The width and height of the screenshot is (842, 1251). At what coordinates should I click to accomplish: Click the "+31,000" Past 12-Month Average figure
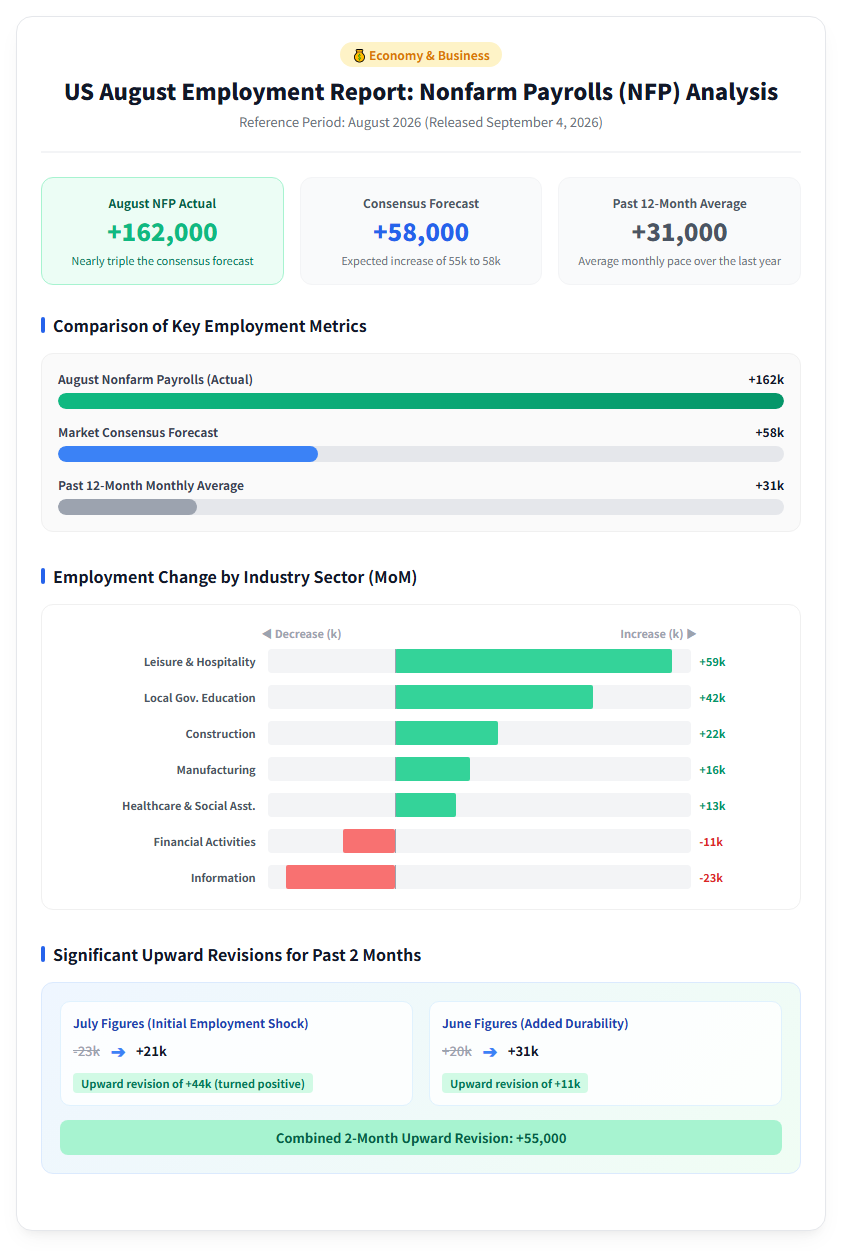pos(679,232)
